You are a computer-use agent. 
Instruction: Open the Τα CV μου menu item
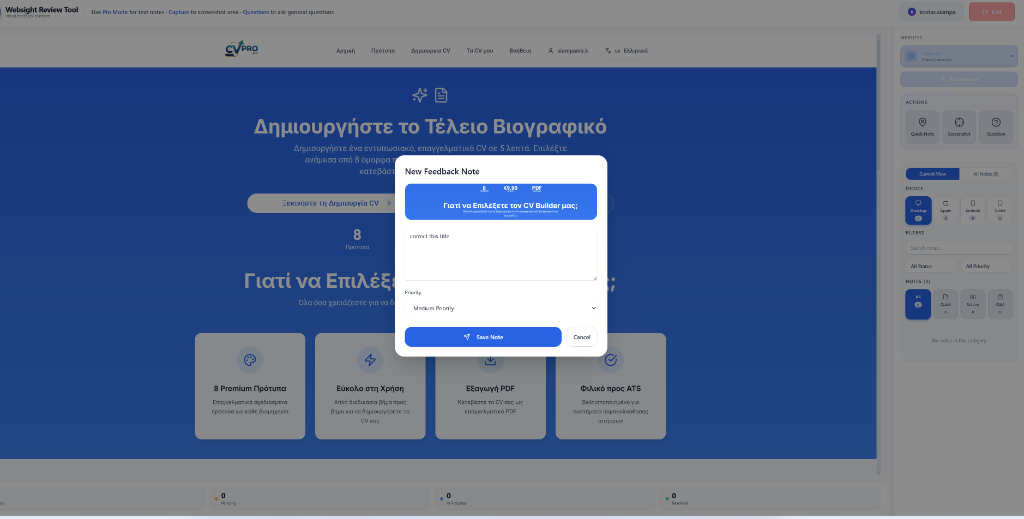[479, 50]
